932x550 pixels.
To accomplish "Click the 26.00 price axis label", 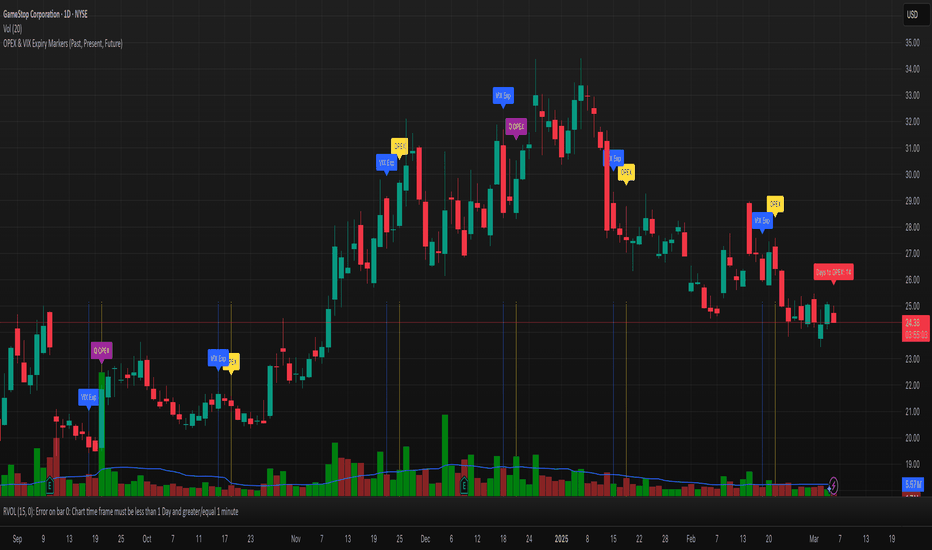I will click(912, 279).
